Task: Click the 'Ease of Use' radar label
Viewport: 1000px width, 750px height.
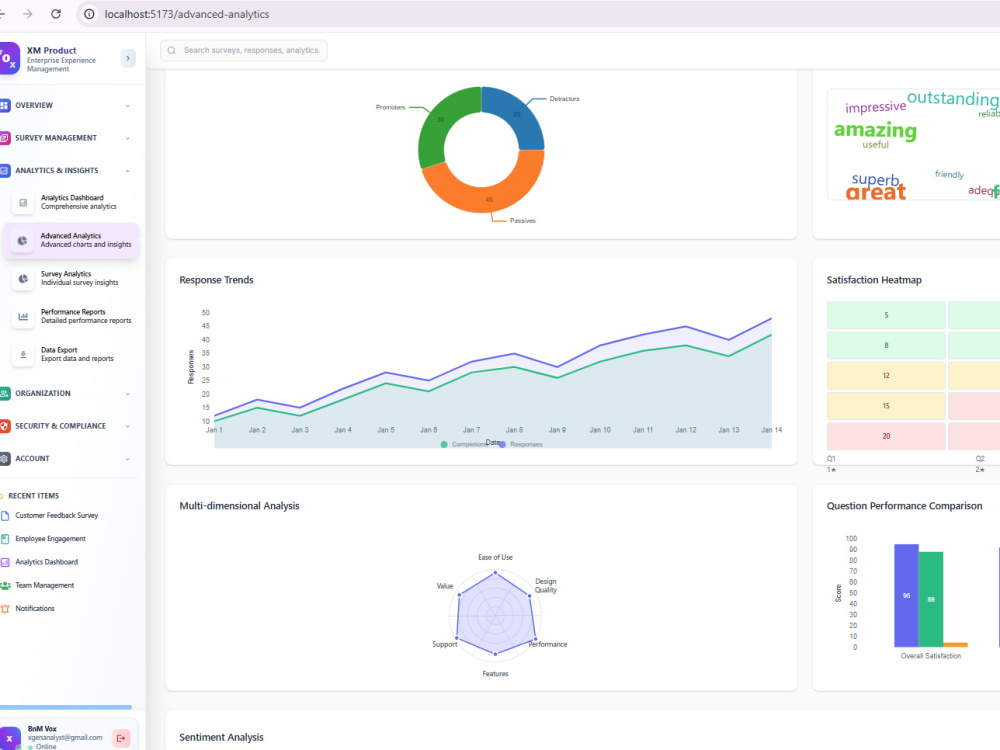Action: pos(496,557)
